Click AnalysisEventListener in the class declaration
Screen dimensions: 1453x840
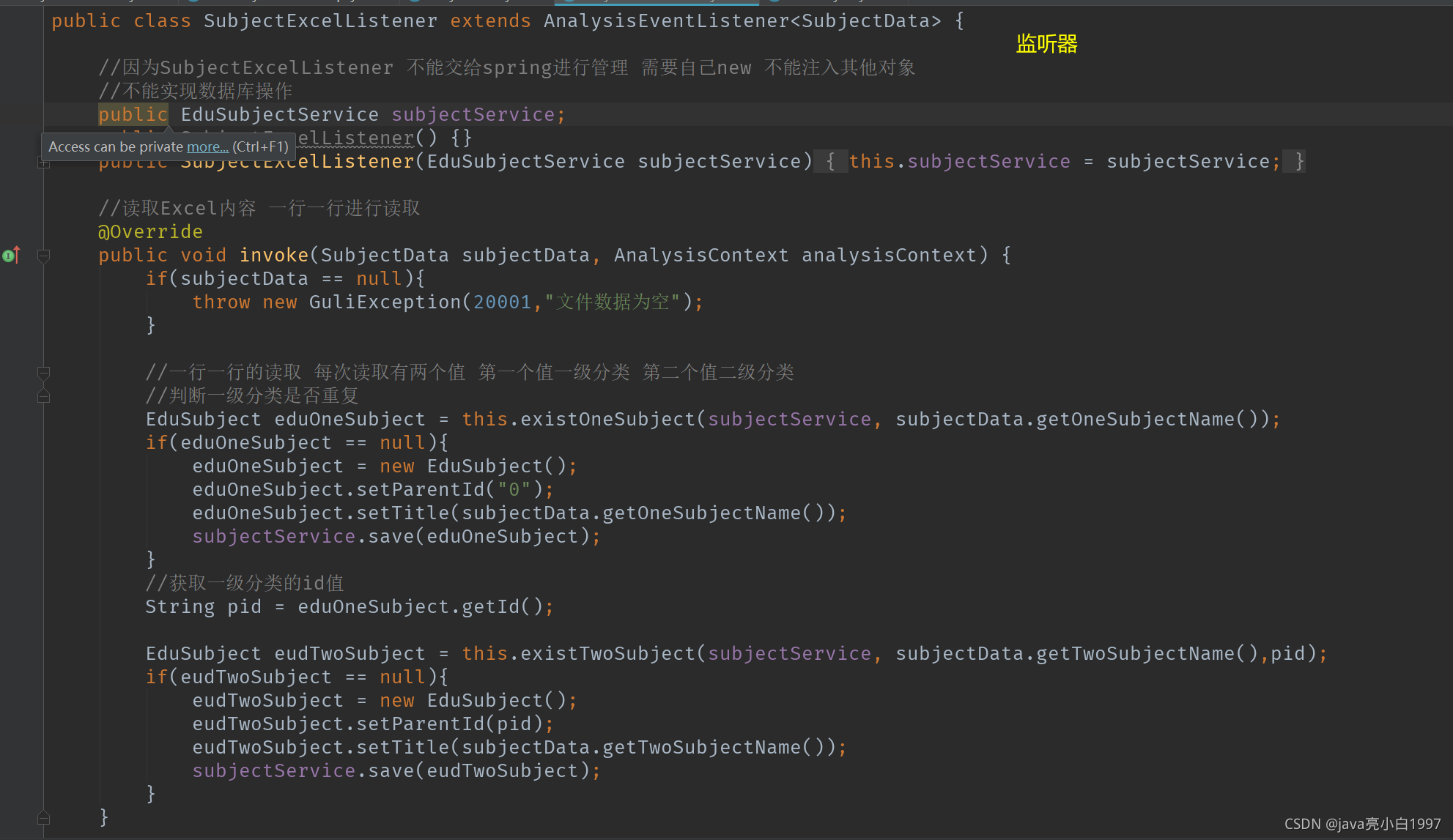pos(665,21)
